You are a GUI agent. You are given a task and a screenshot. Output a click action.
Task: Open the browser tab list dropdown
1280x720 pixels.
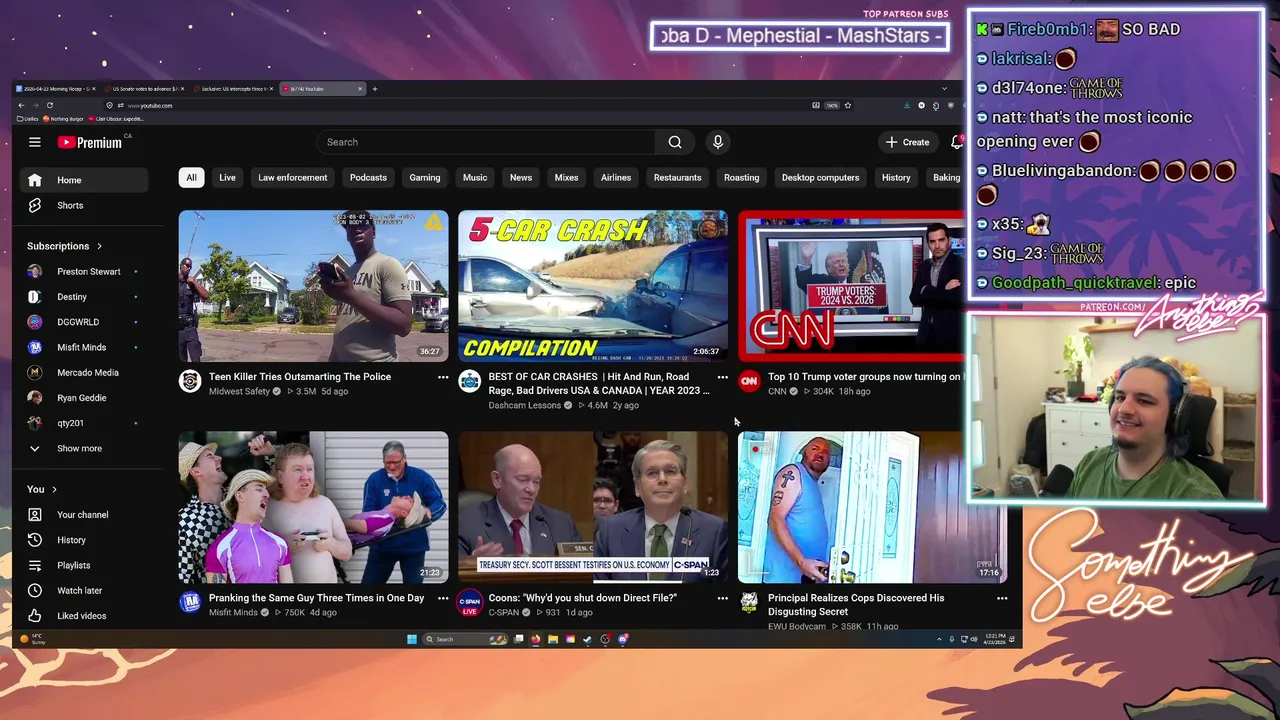[944, 88]
